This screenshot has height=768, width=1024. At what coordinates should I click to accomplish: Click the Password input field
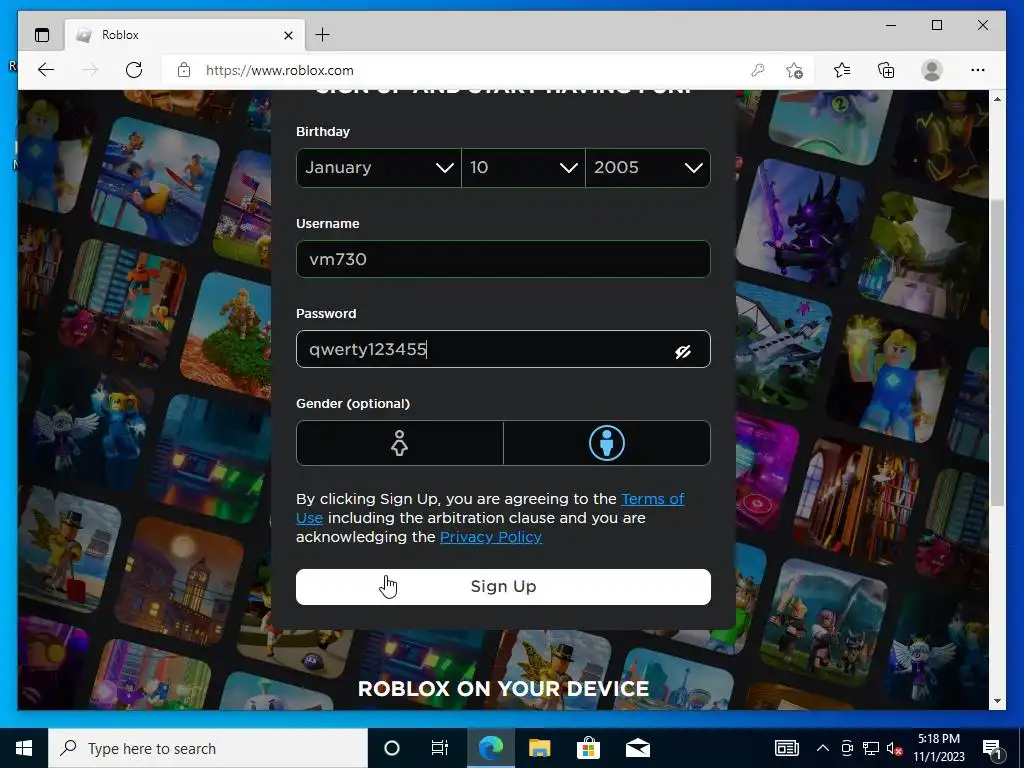(x=503, y=349)
